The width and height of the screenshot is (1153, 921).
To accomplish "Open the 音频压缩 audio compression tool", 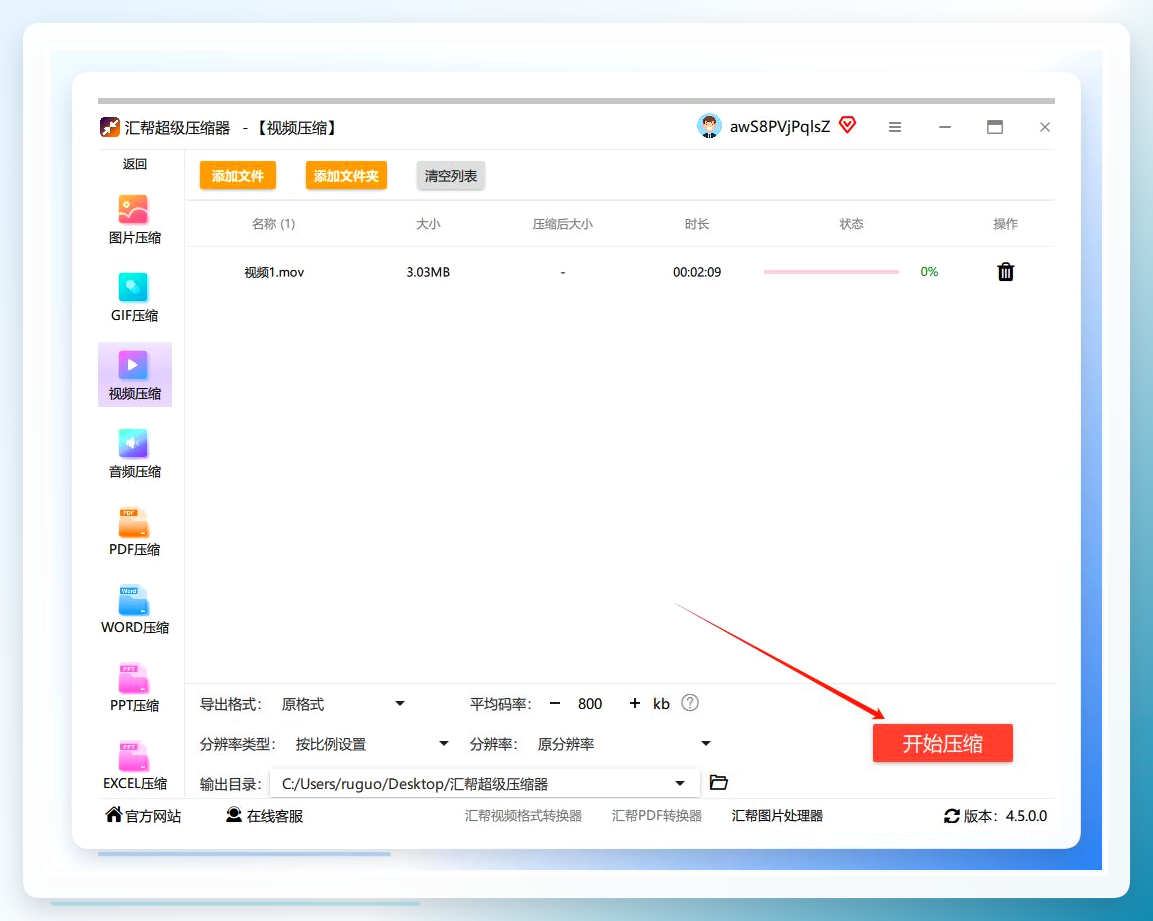I will [x=134, y=453].
